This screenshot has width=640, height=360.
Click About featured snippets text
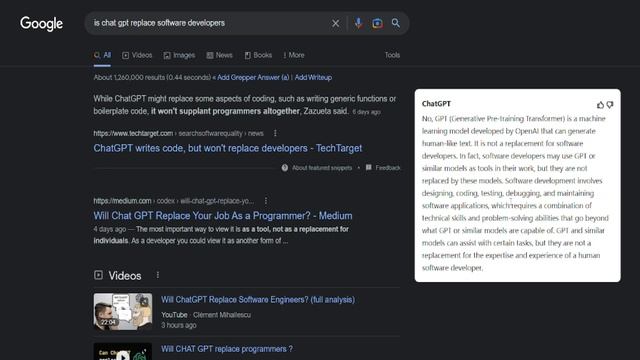[322, 168]
